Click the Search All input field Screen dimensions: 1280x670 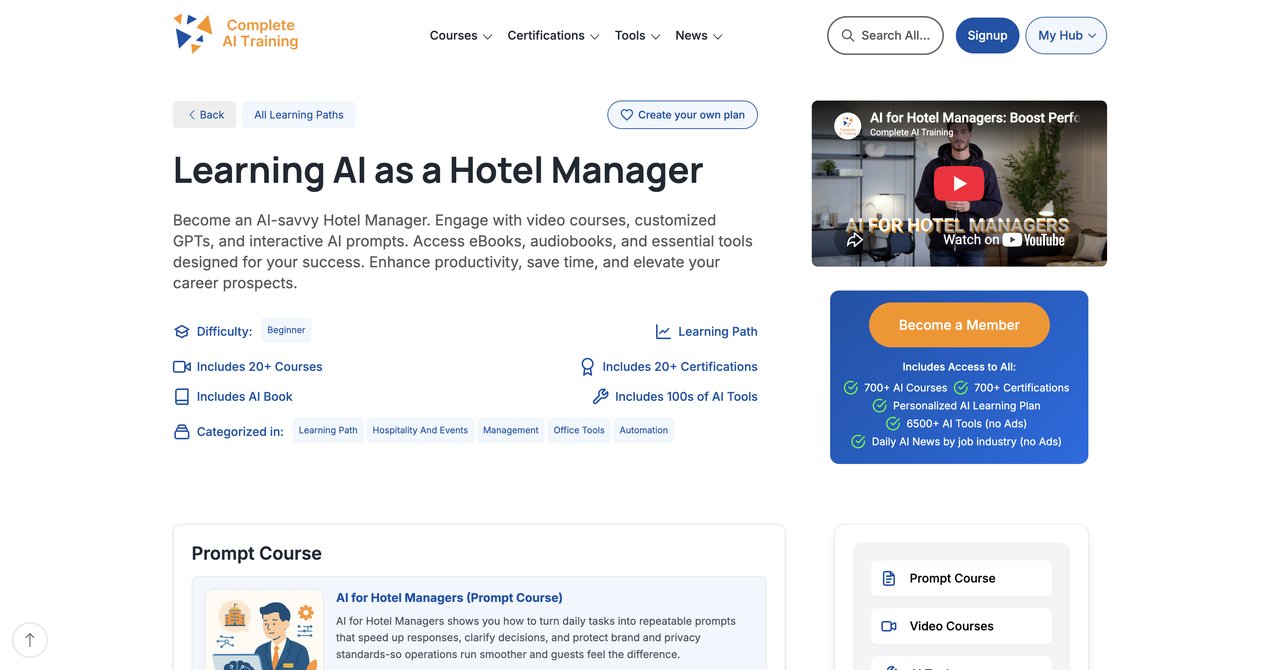coord(885,35)
